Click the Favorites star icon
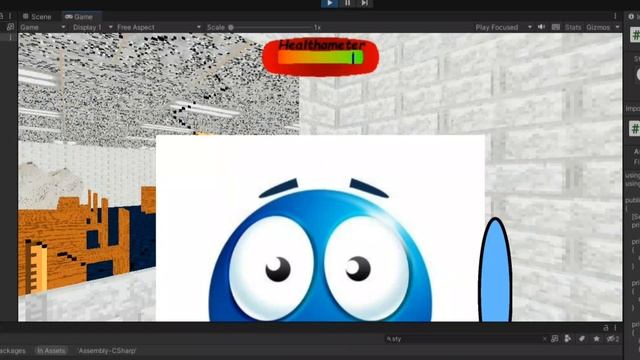640x360 pixels. pyautogui.click(x=596, y=339)
